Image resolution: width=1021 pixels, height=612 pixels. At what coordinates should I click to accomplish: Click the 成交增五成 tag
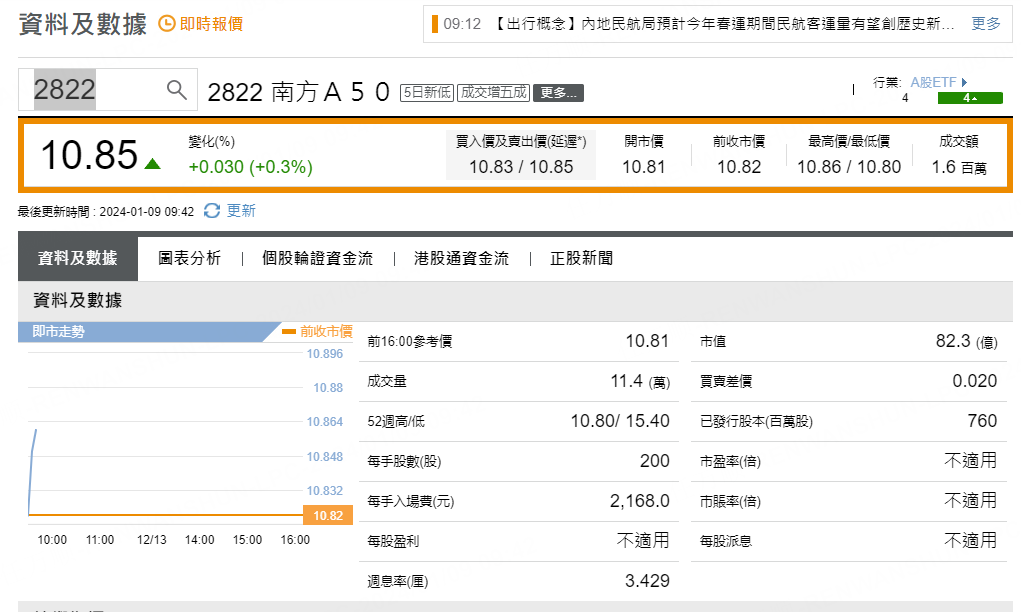click(x=494, y=92)
